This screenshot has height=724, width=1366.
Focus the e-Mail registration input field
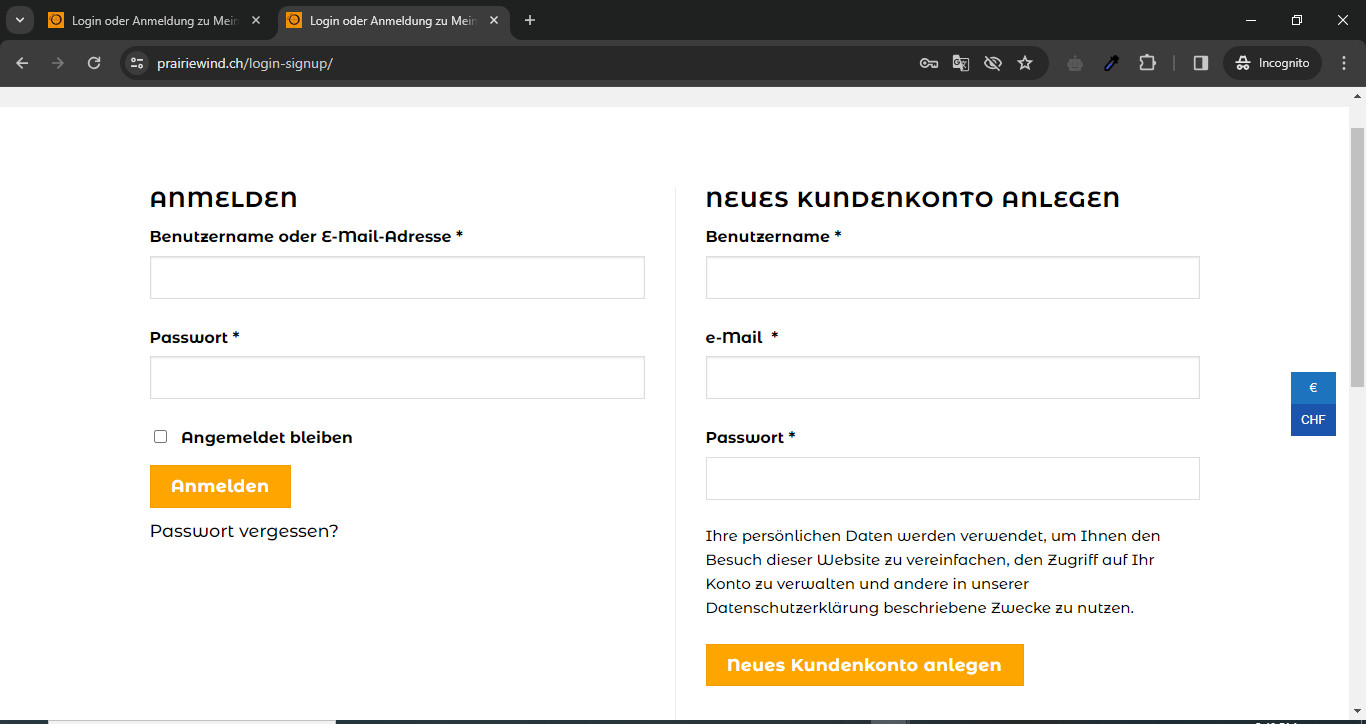tap(952, 378)
